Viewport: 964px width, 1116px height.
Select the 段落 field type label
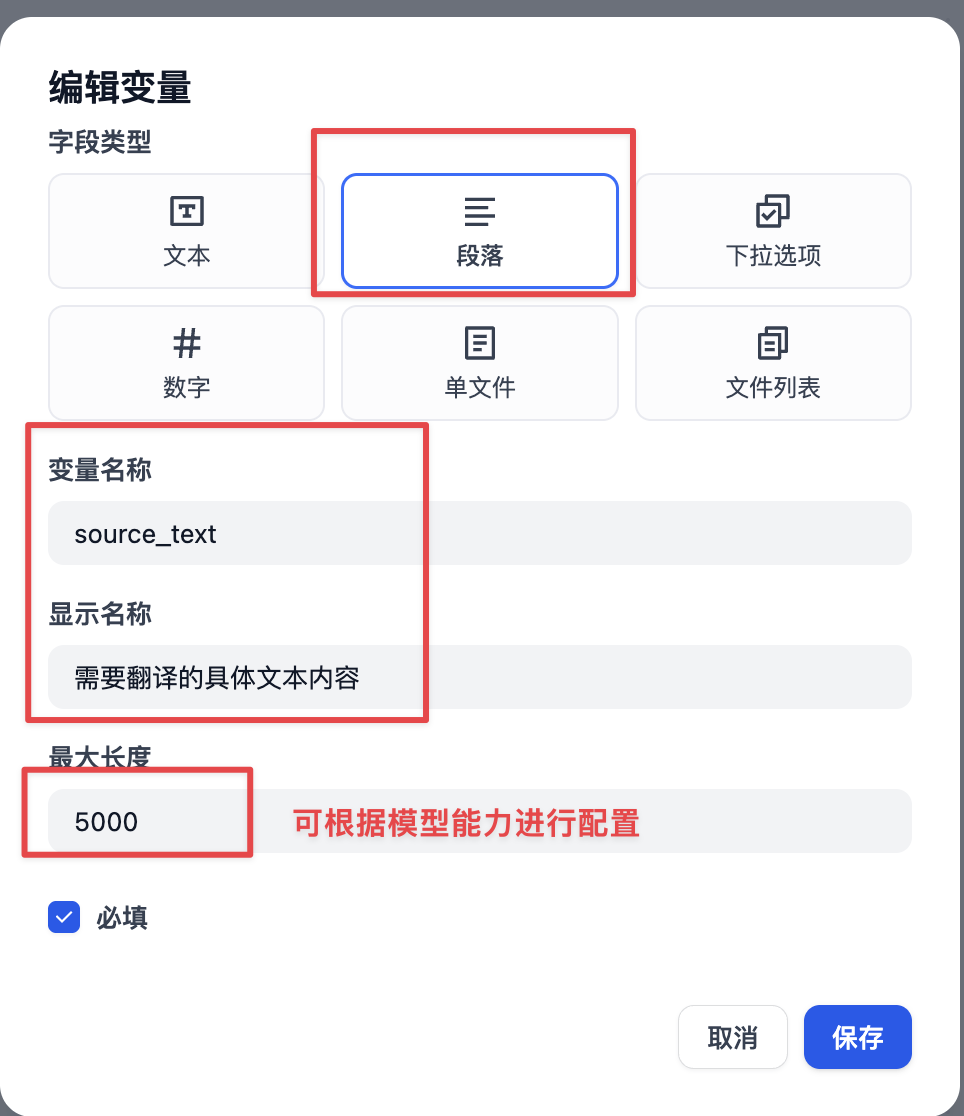479,256
